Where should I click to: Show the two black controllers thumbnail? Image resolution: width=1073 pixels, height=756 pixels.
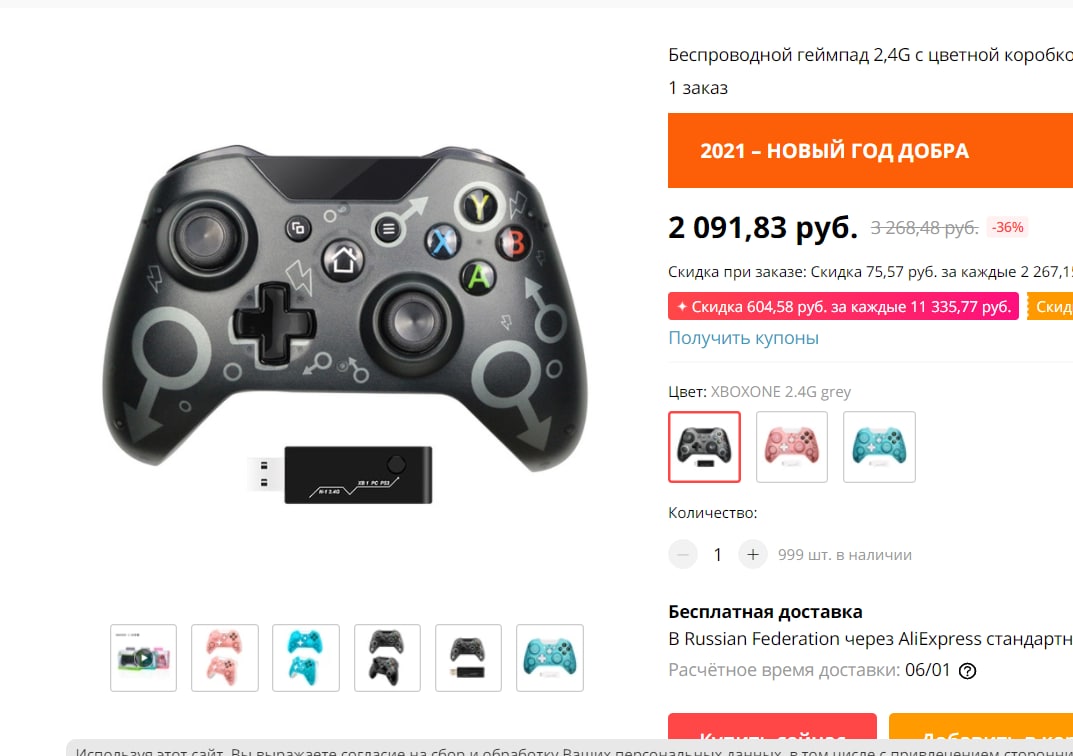387,658
